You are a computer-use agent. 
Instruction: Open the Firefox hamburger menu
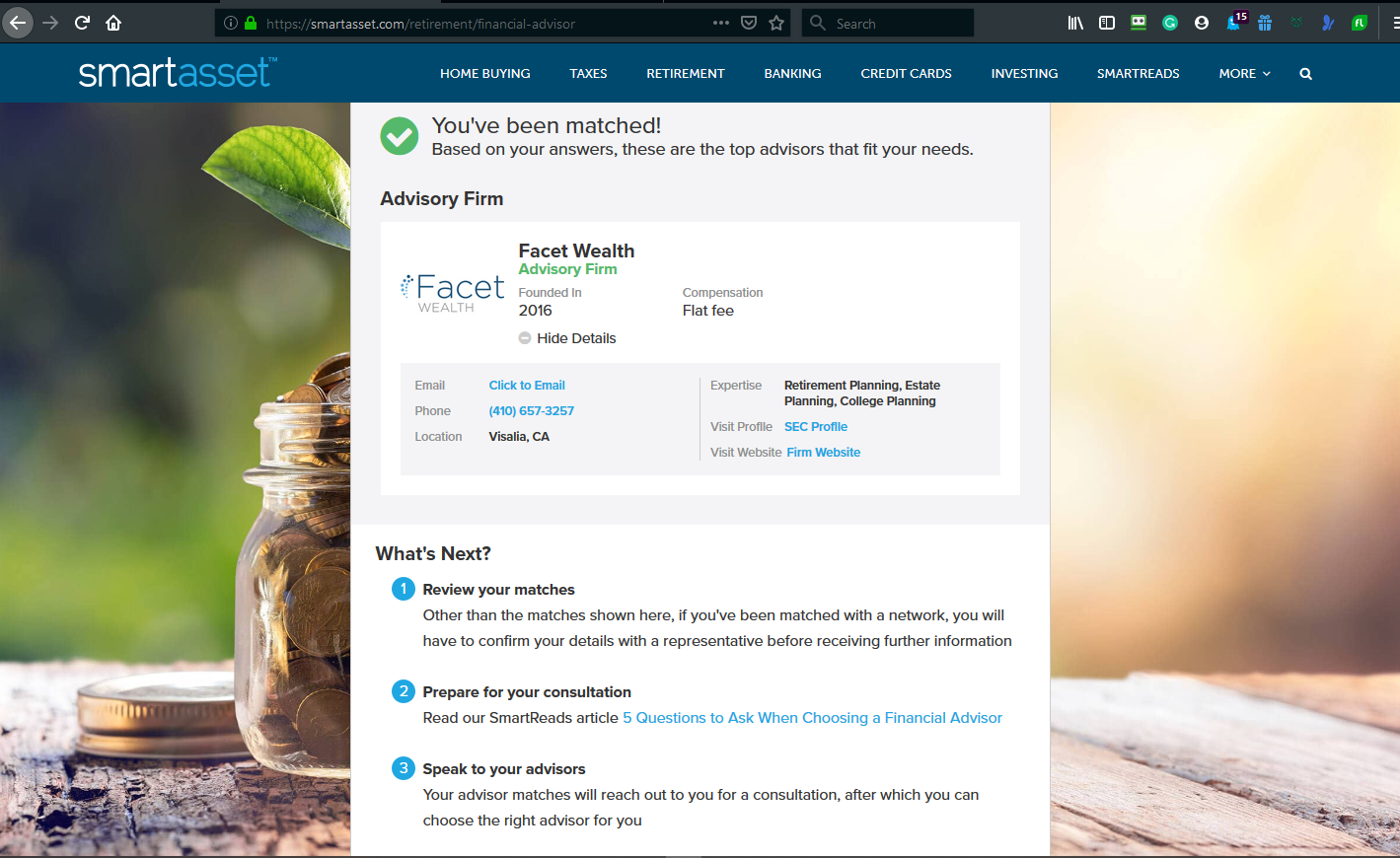pos(1394,23)
